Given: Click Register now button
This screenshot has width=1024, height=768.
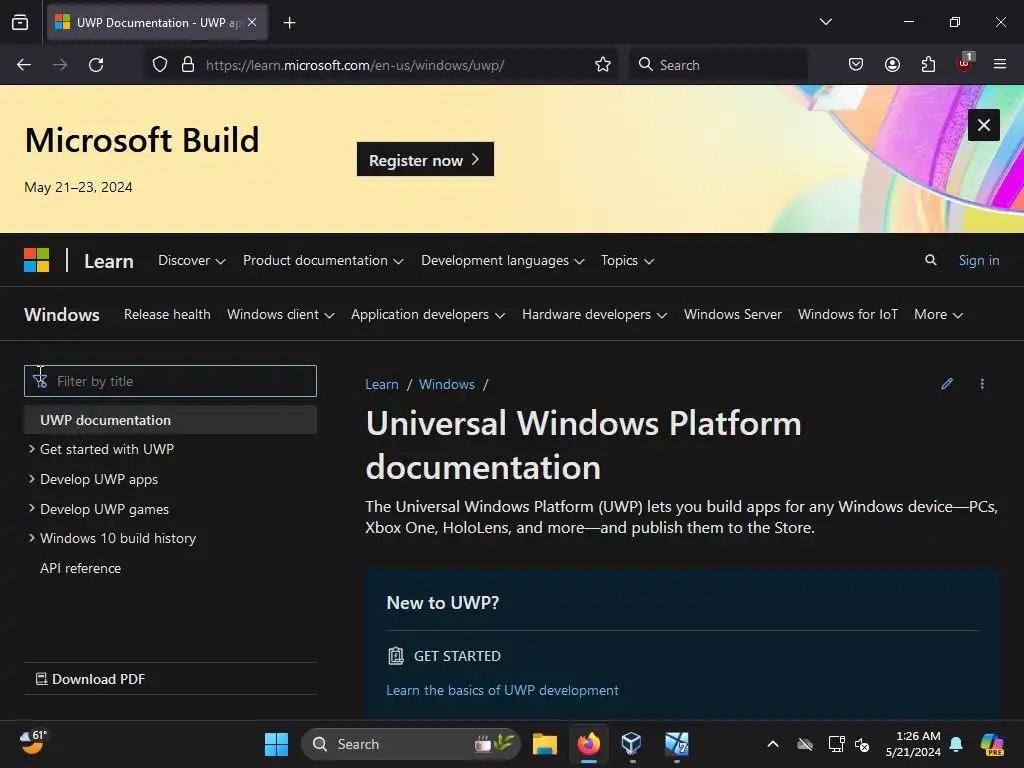Looking at the screenshot, I should (425, 159).
